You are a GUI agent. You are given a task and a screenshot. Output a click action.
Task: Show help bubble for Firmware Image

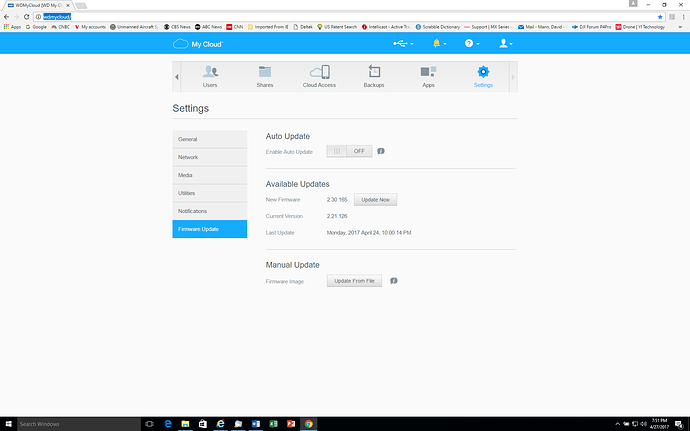394,281
